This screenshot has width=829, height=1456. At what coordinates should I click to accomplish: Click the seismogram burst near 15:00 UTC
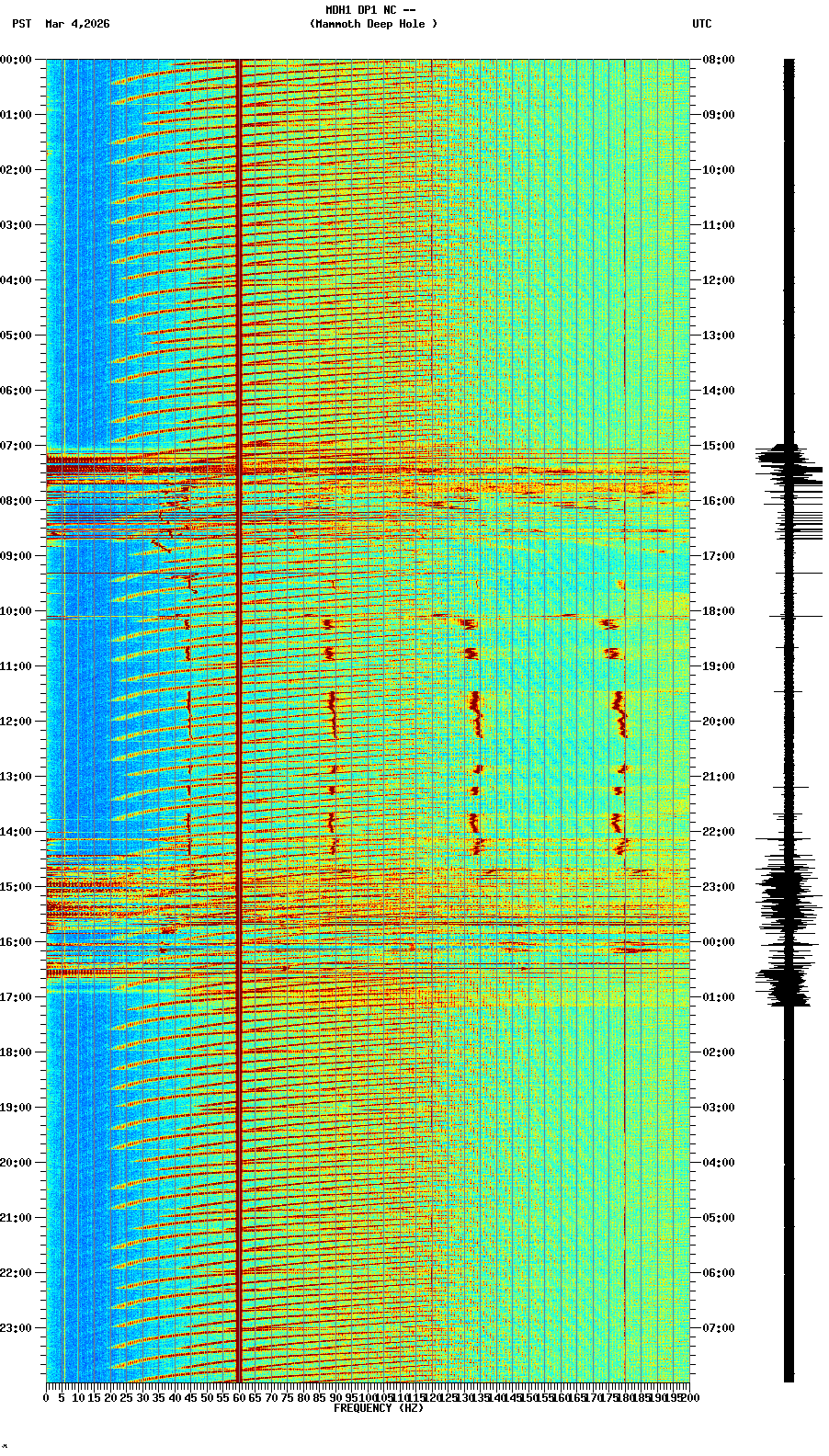tap(789, 467)
